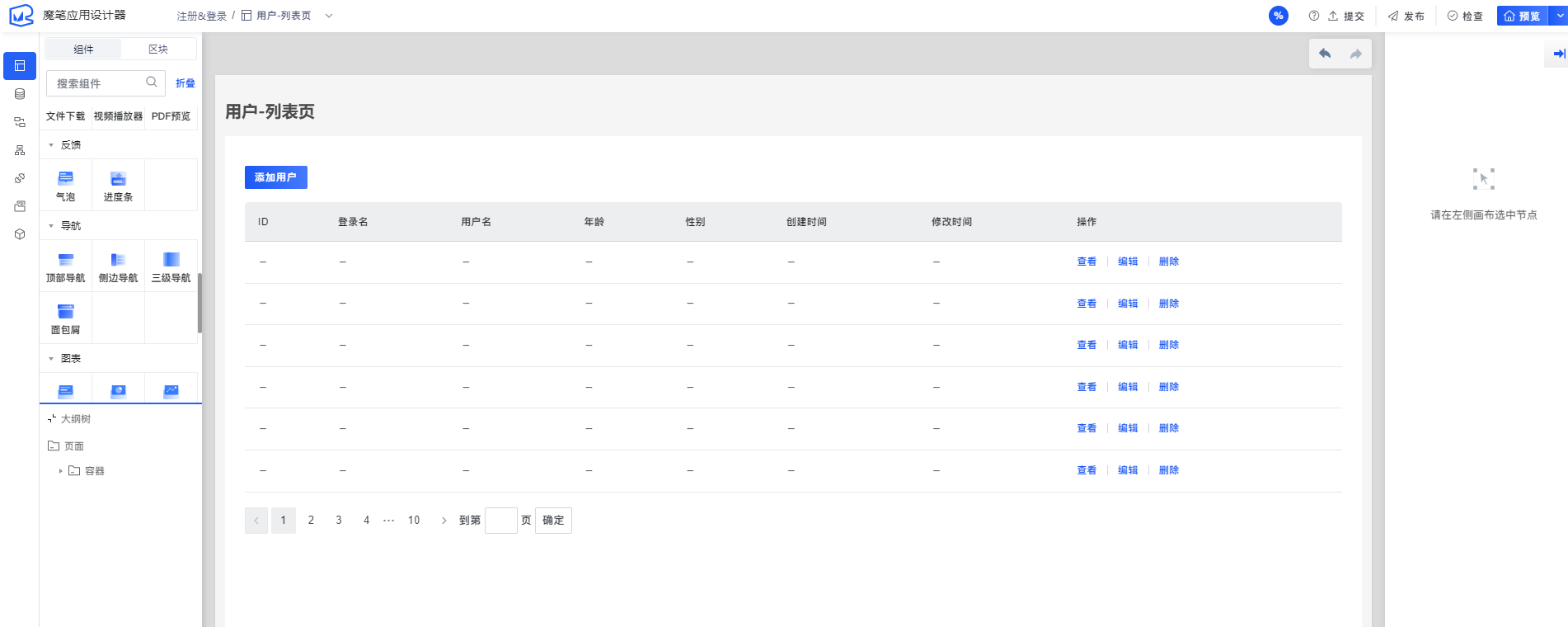Select the pie chart component under 图表
Image resolution: width=1568 pixels, height=627 pixels.
point(118,390)
